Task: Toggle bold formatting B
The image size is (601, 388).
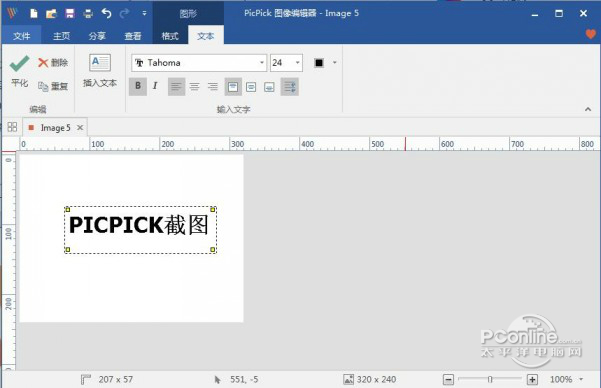Action: pos(138,86)
